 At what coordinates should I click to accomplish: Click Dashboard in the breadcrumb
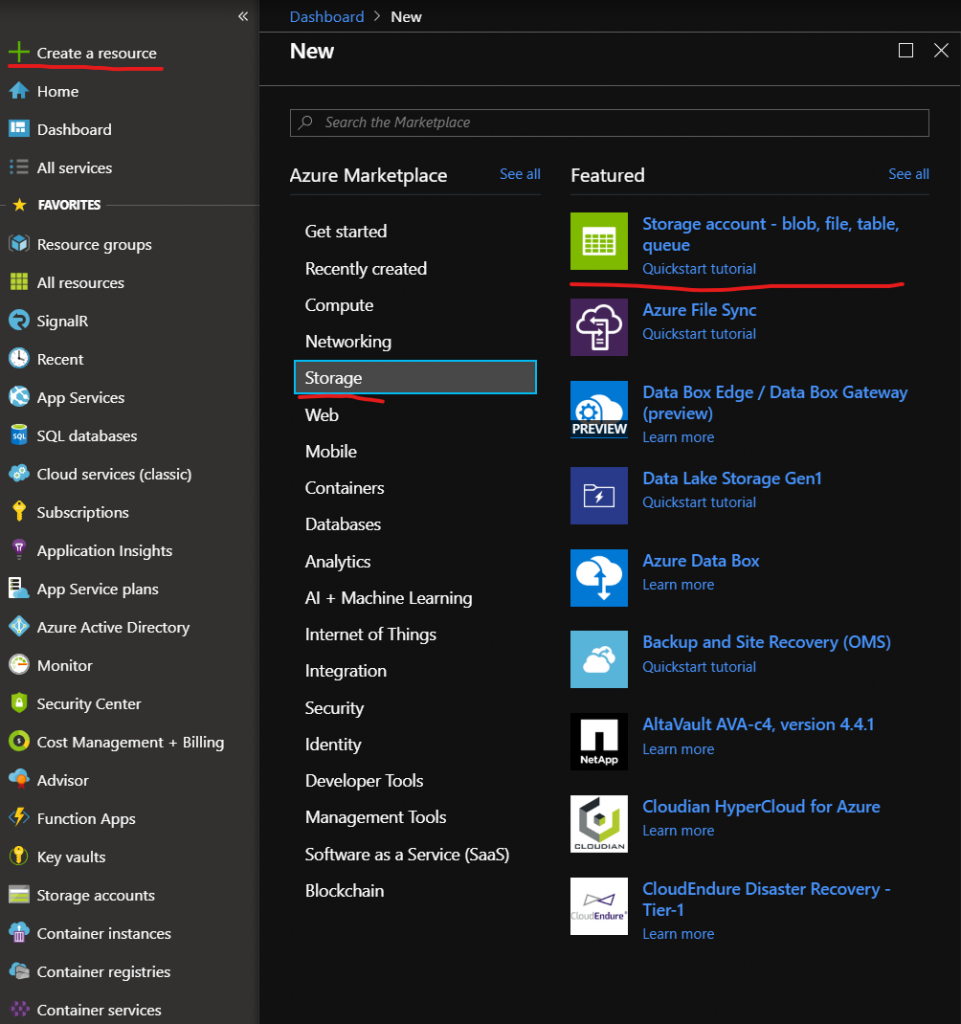coord(327,17)
